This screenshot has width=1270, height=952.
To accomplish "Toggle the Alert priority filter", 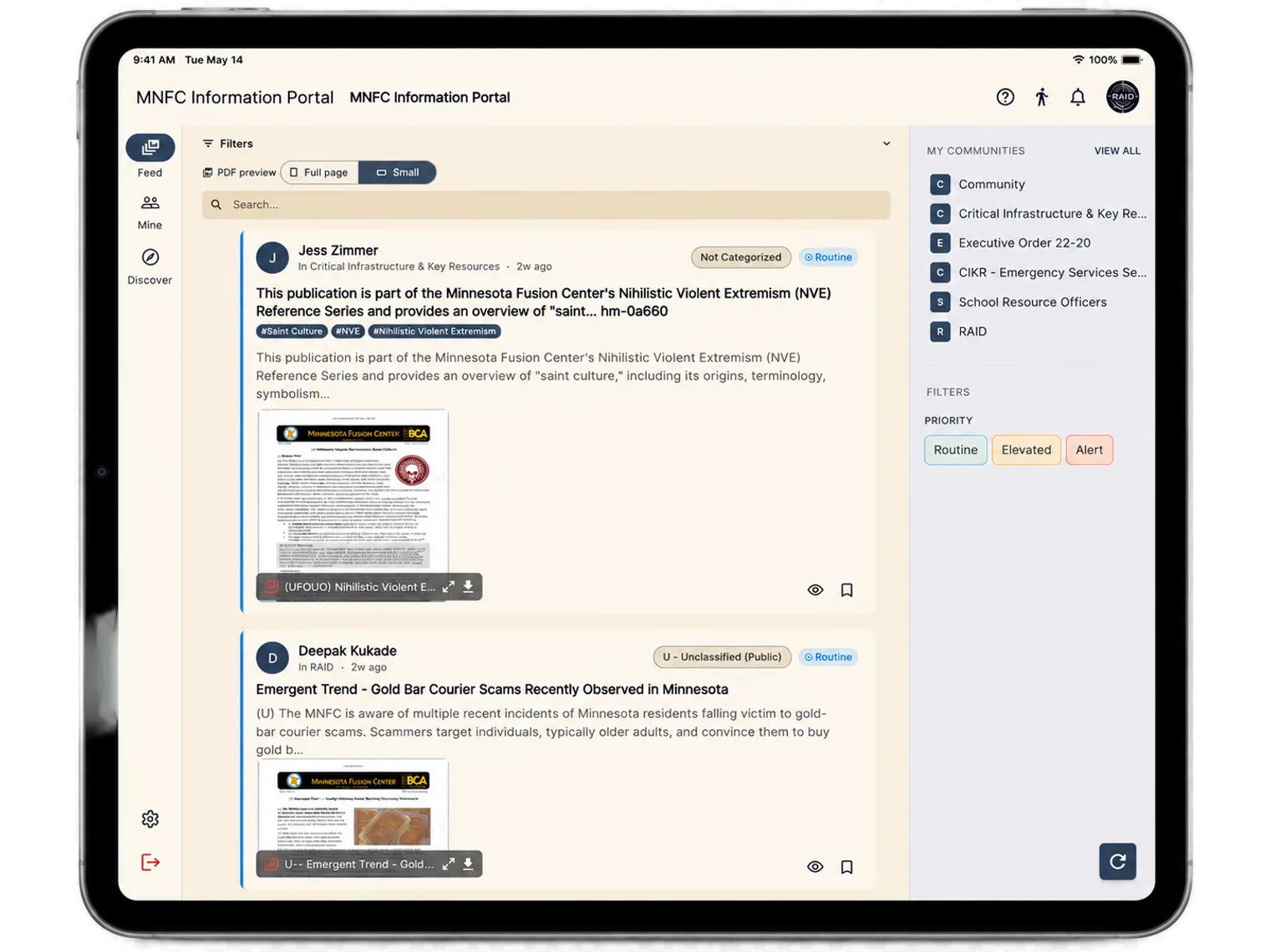I will 1089,450.
